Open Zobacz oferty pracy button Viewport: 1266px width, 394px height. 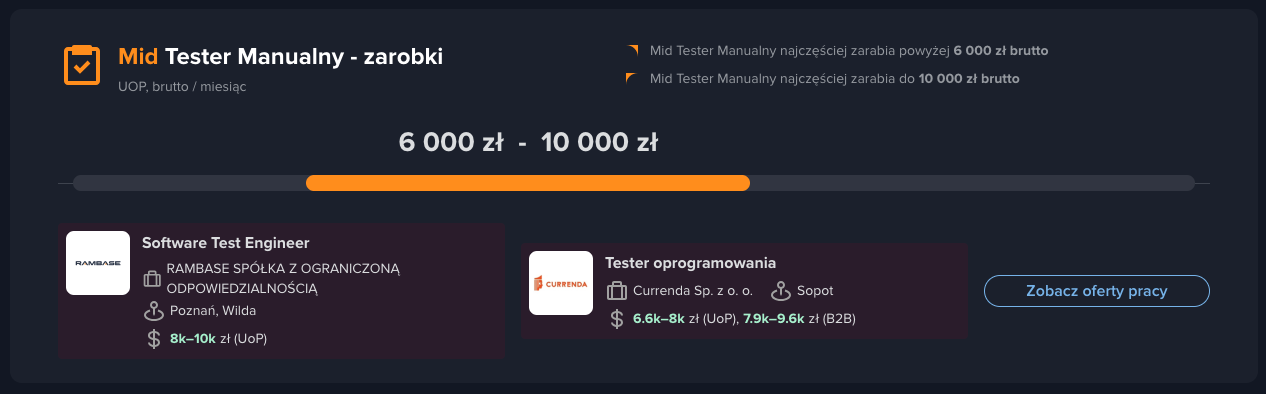[x=1097, y=291]
